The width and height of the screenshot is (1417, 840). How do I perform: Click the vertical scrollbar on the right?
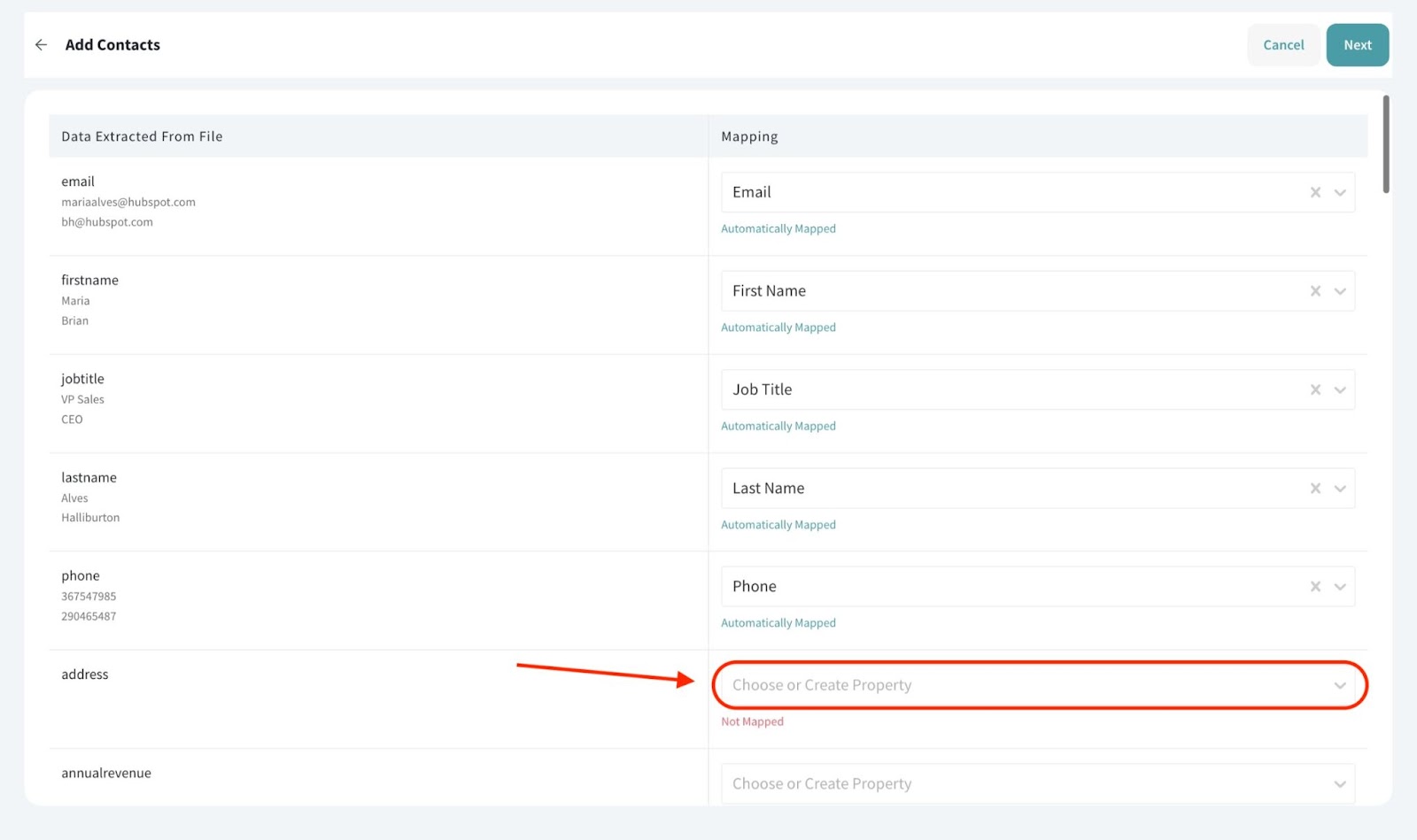pos(1386,144)
